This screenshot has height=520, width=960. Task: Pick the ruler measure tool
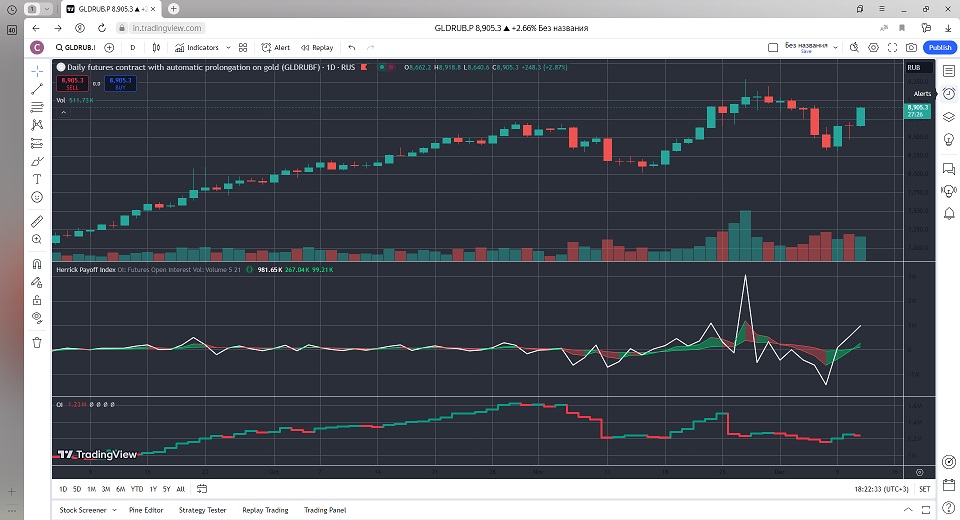[x=37, y=221]
